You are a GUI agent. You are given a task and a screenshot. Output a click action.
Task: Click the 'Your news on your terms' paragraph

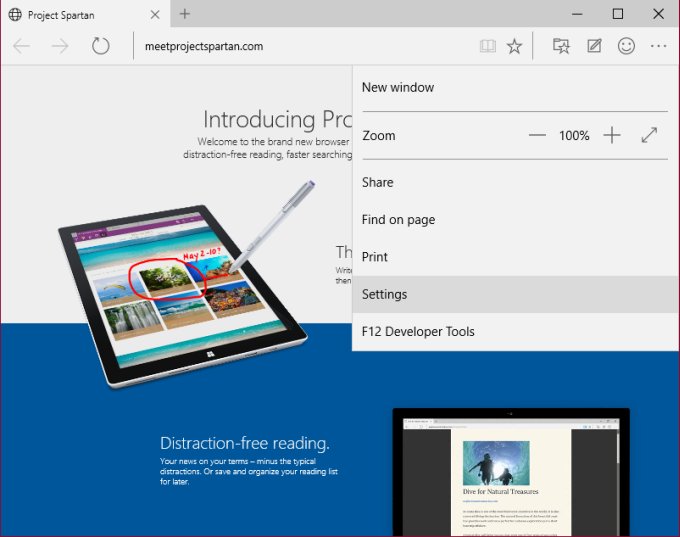click(248, 472)
